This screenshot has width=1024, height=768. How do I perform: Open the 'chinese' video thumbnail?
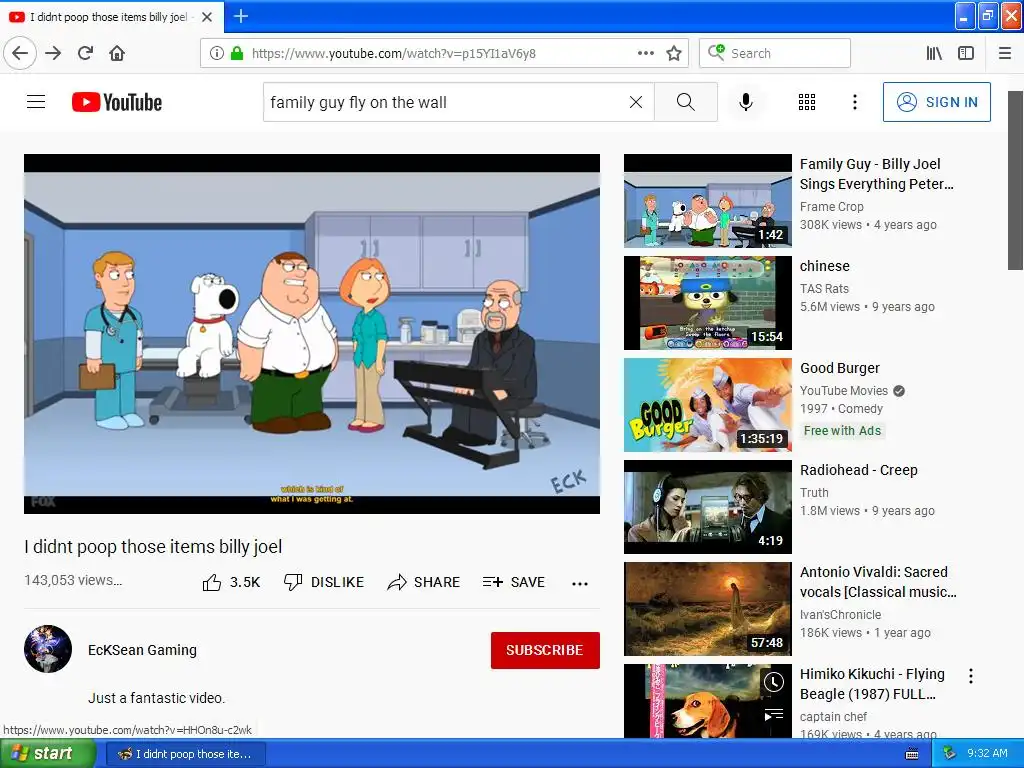pyautogui.click(x=708, y=303)
